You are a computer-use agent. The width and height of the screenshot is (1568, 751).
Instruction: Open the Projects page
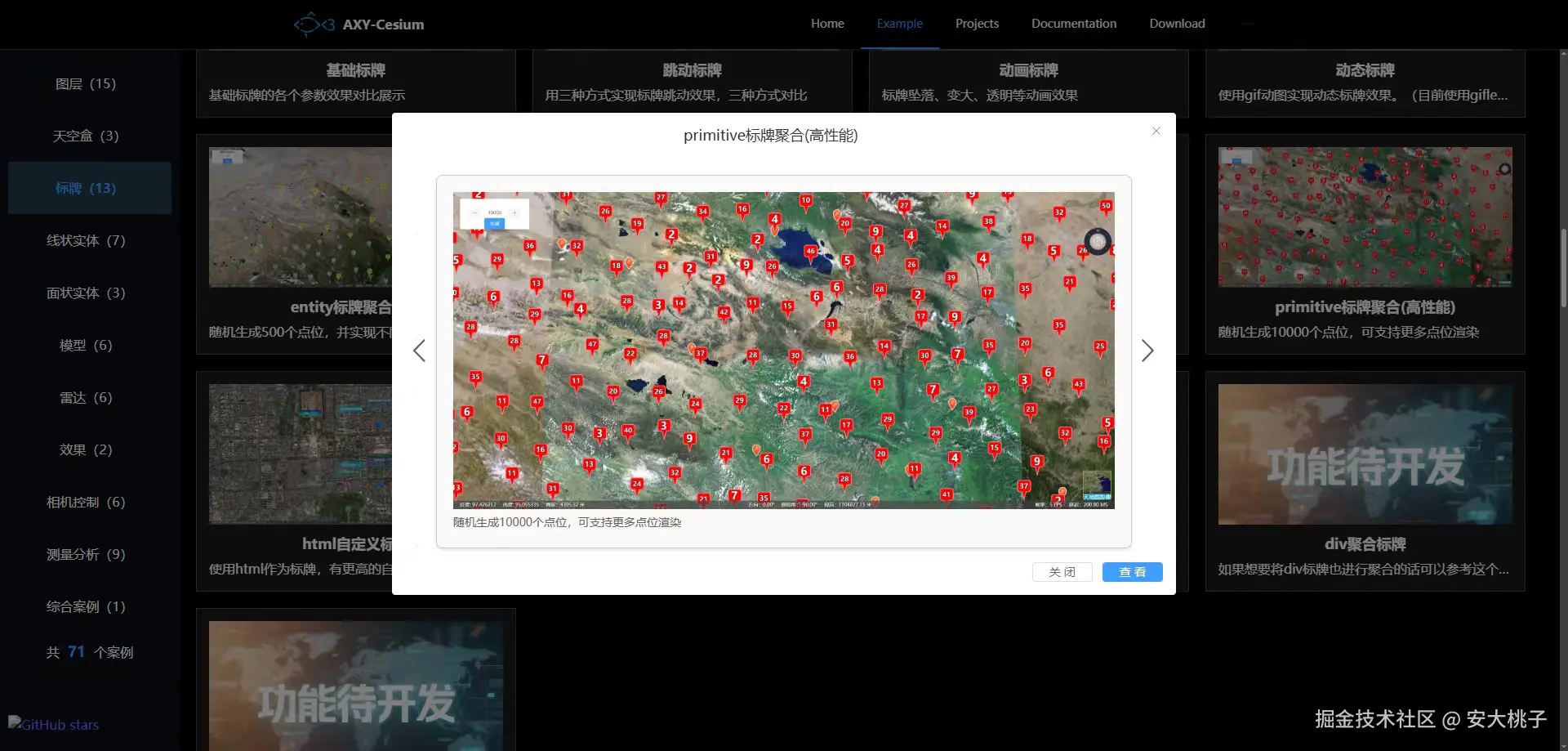click(977, 24)
